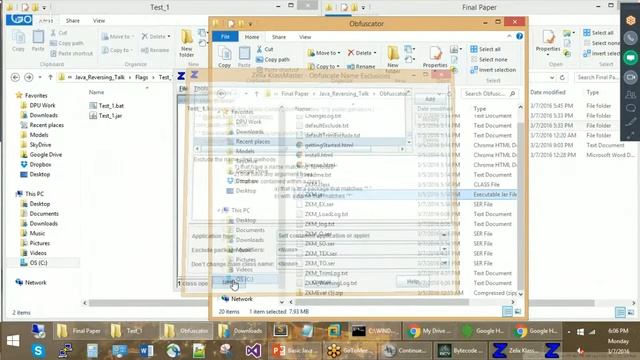Click Copy icon in Obfuscator ribbon
The image size is (640, 360).
224,57
